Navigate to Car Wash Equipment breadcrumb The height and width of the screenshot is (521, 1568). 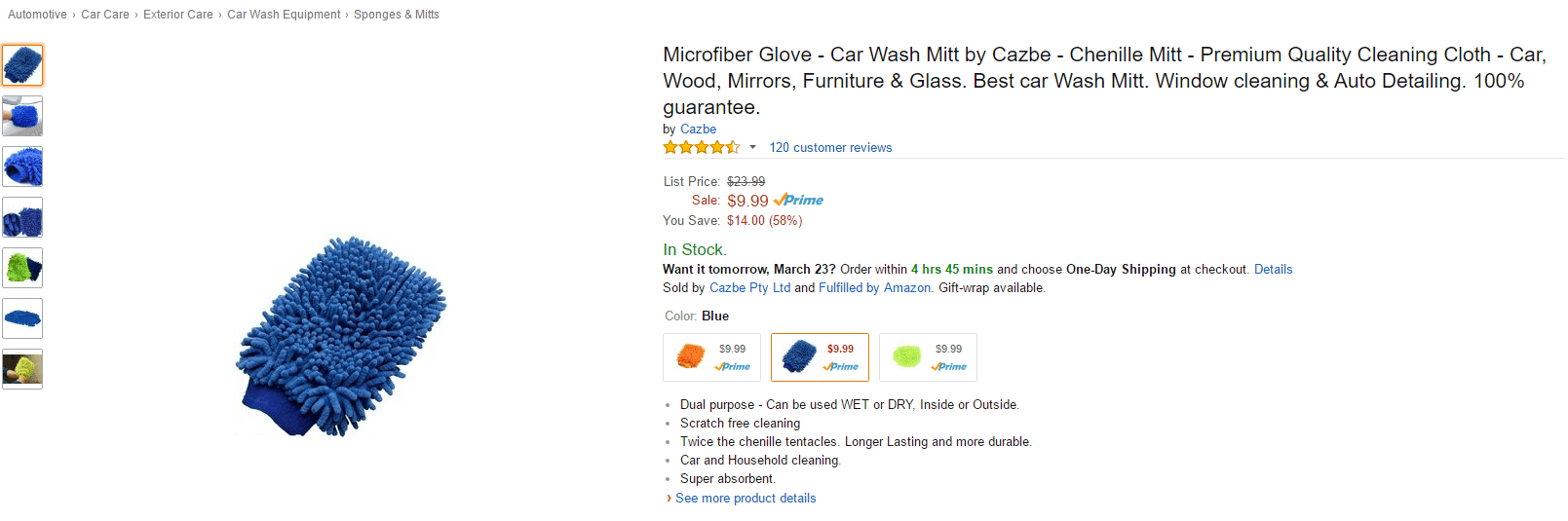tap(284, 15)
